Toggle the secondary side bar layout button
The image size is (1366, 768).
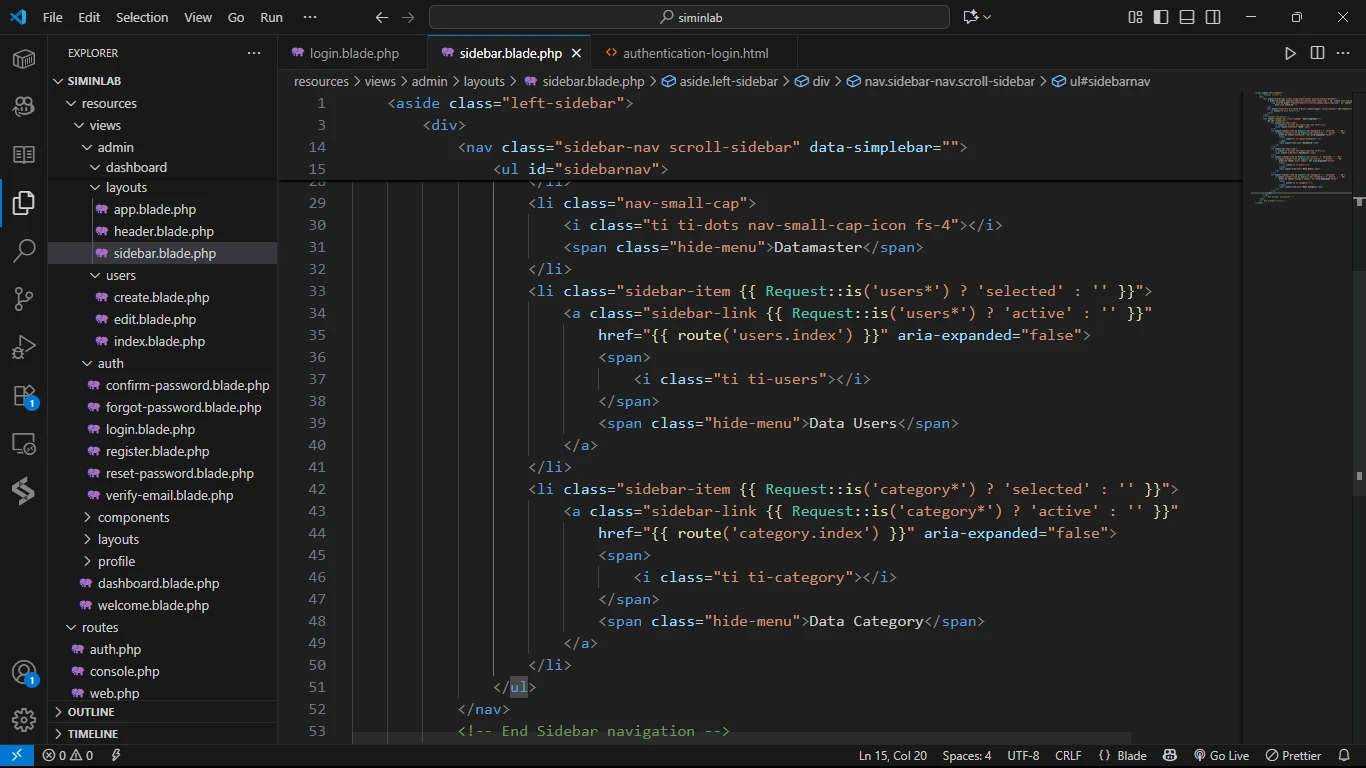coord(1213,17)
